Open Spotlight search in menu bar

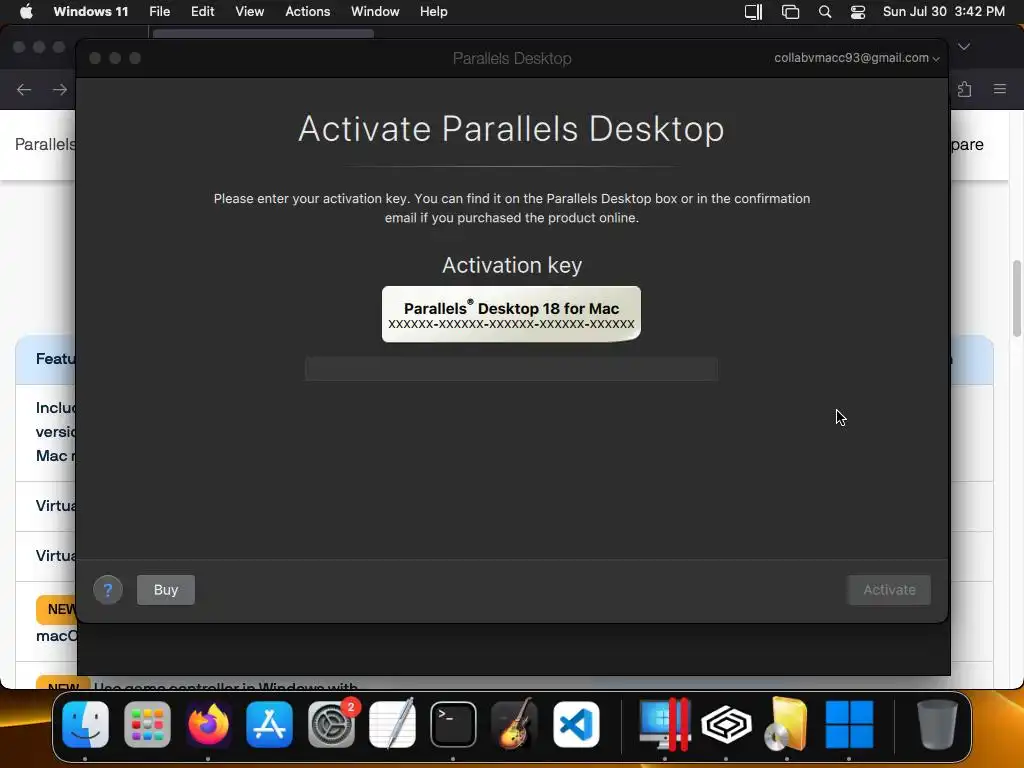[x=825, y=12]
